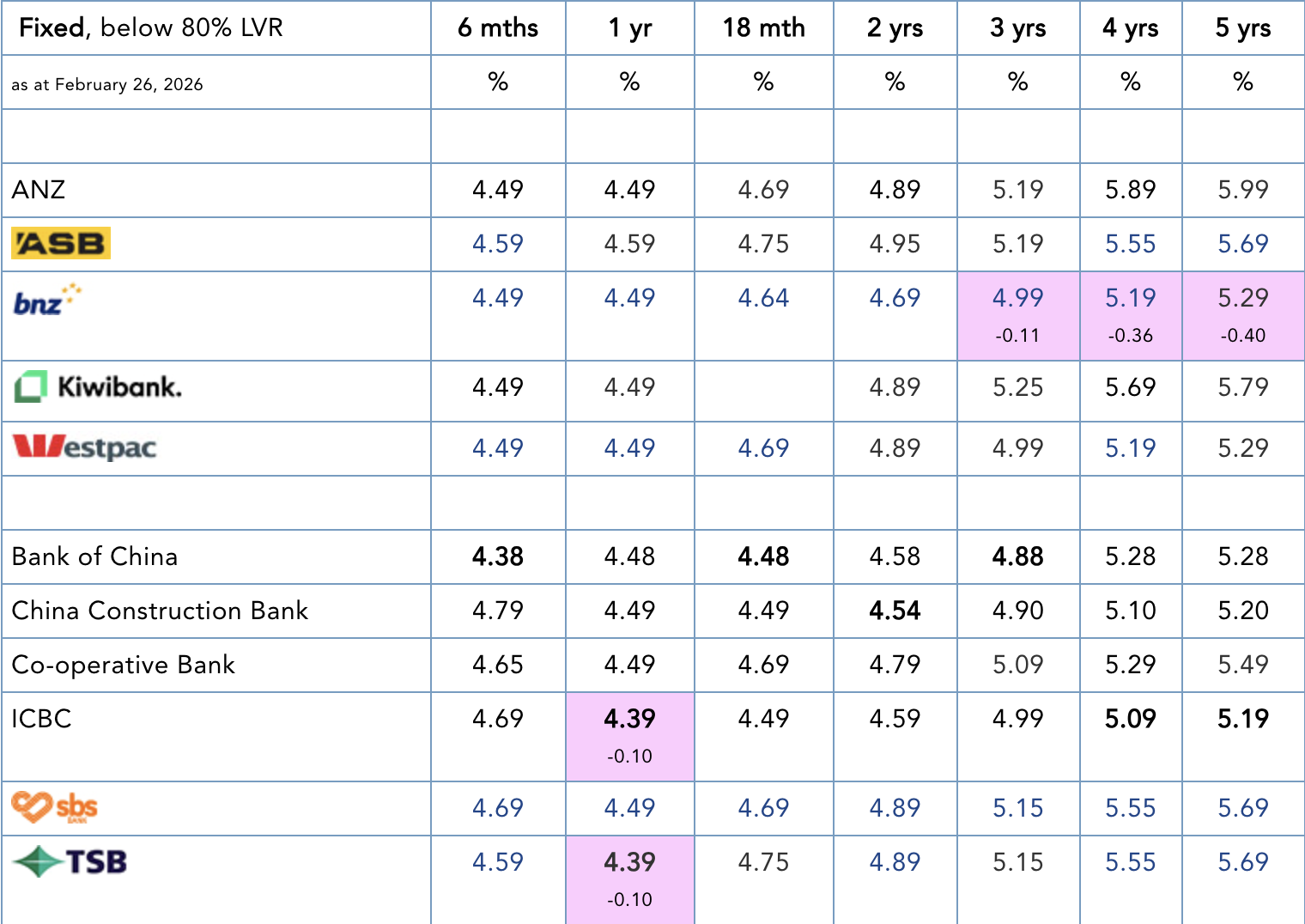This screenshot has width=1305, height=924.
Task: Click Bank of China's bold 4.88 rate
Action: (1018, 556)
